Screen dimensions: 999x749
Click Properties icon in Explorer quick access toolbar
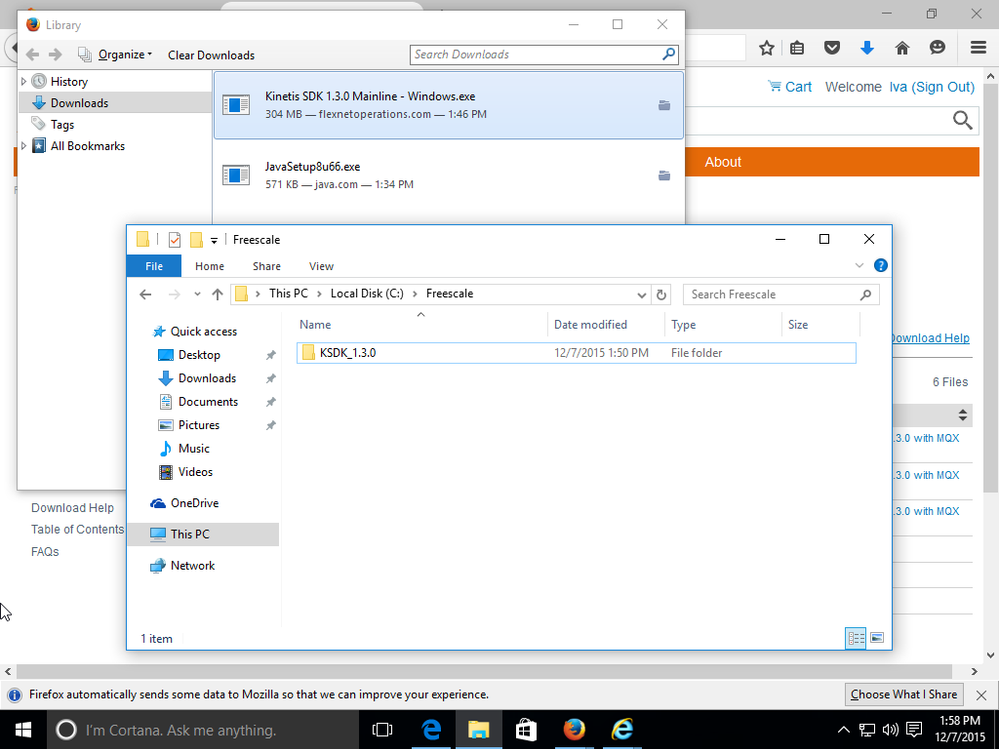[175, 240]
